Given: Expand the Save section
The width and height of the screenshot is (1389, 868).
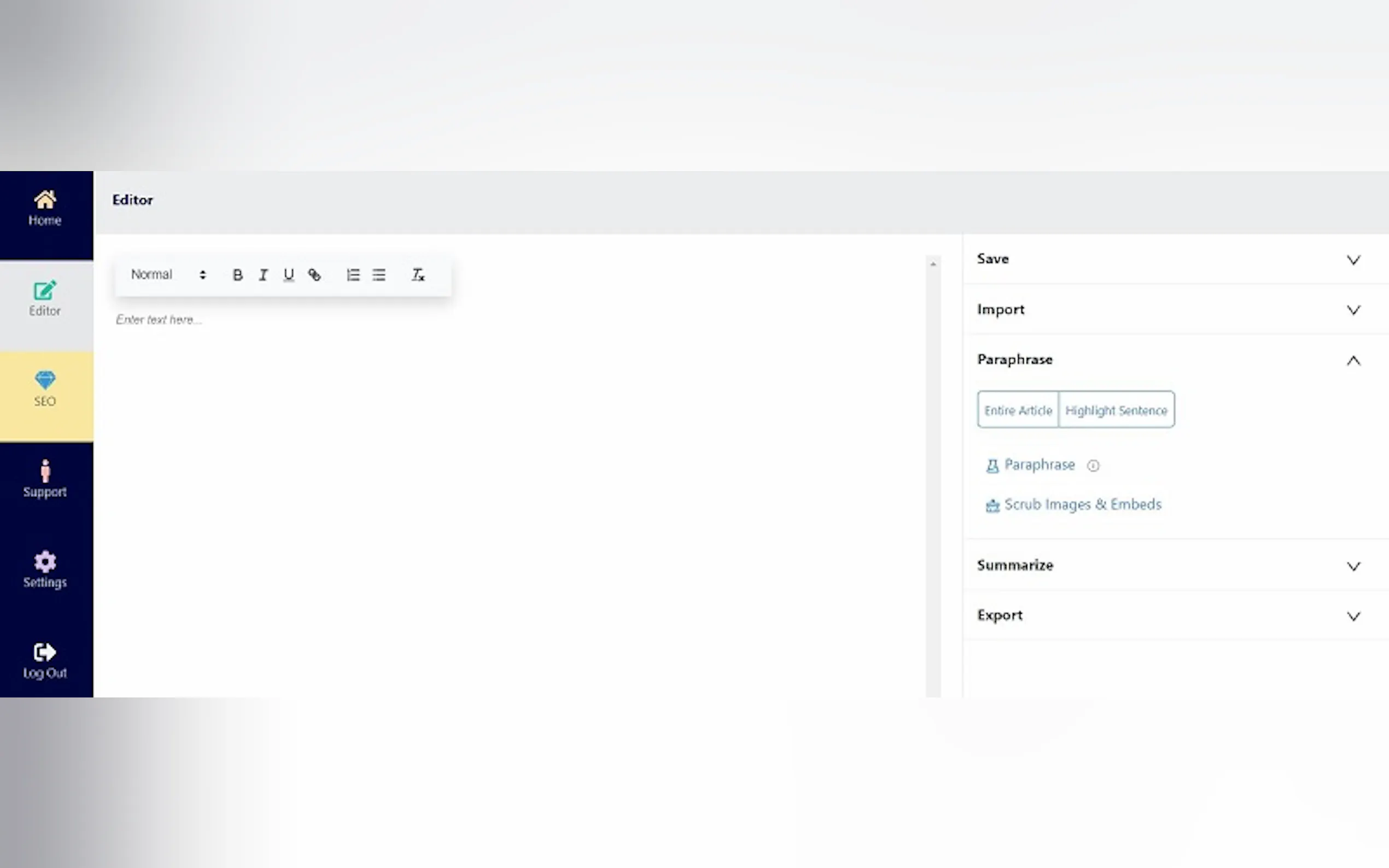Looking at the screenshot, I should pyautogui.click(x=1352, y=260).
